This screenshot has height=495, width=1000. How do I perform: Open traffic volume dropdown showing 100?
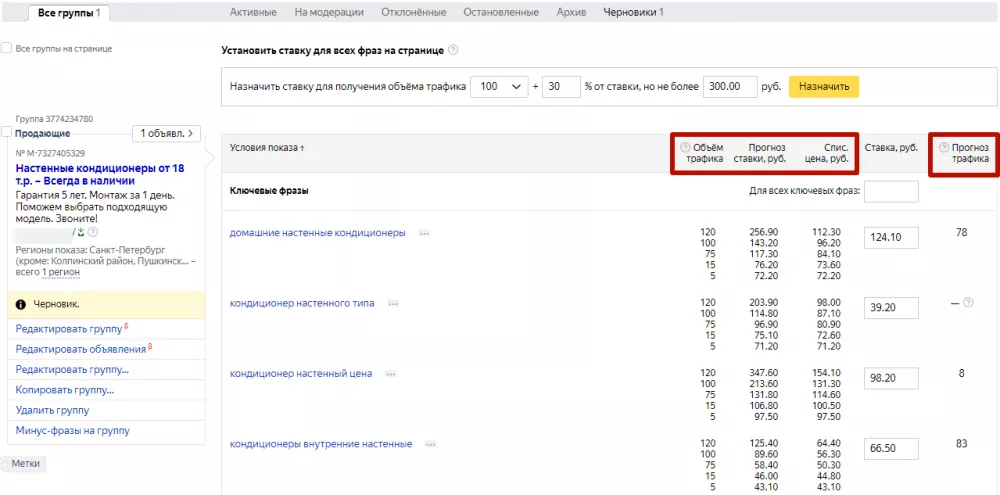tap(499, 87)
